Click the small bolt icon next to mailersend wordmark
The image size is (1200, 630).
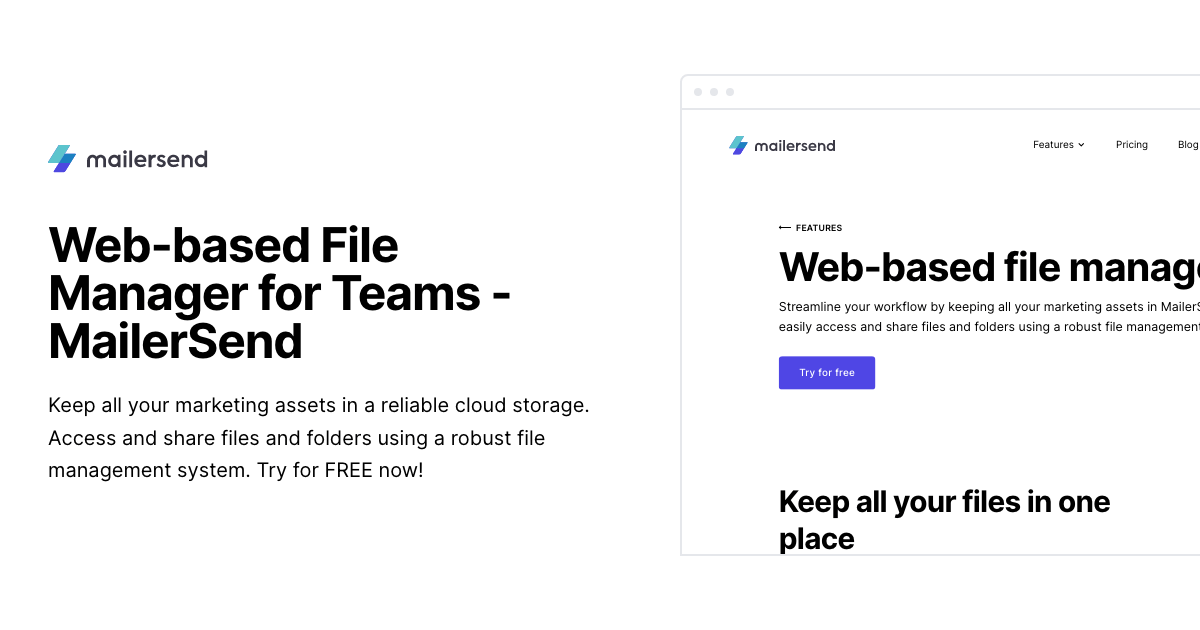(x=738, y=145)
